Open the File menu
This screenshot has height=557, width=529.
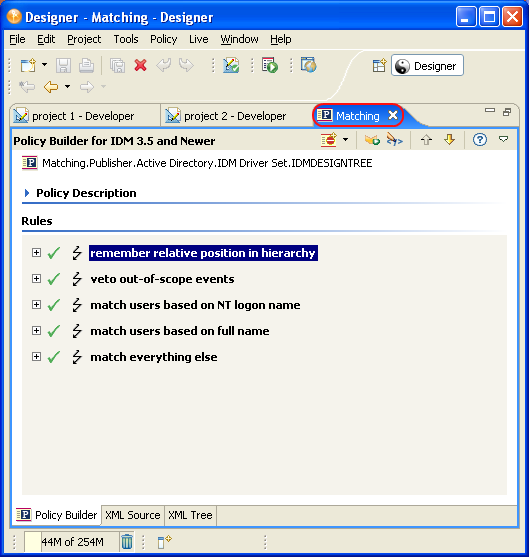coord(17,39)
